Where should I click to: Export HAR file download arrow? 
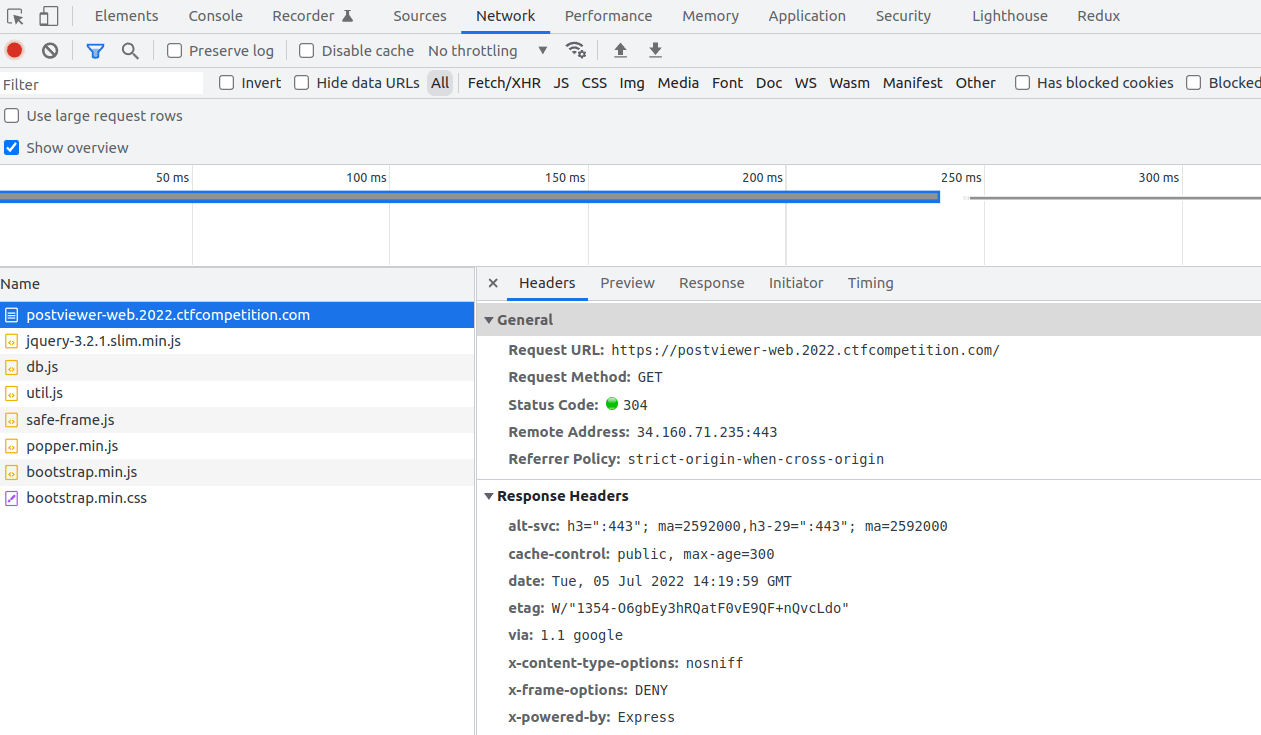tap(655, 50)
